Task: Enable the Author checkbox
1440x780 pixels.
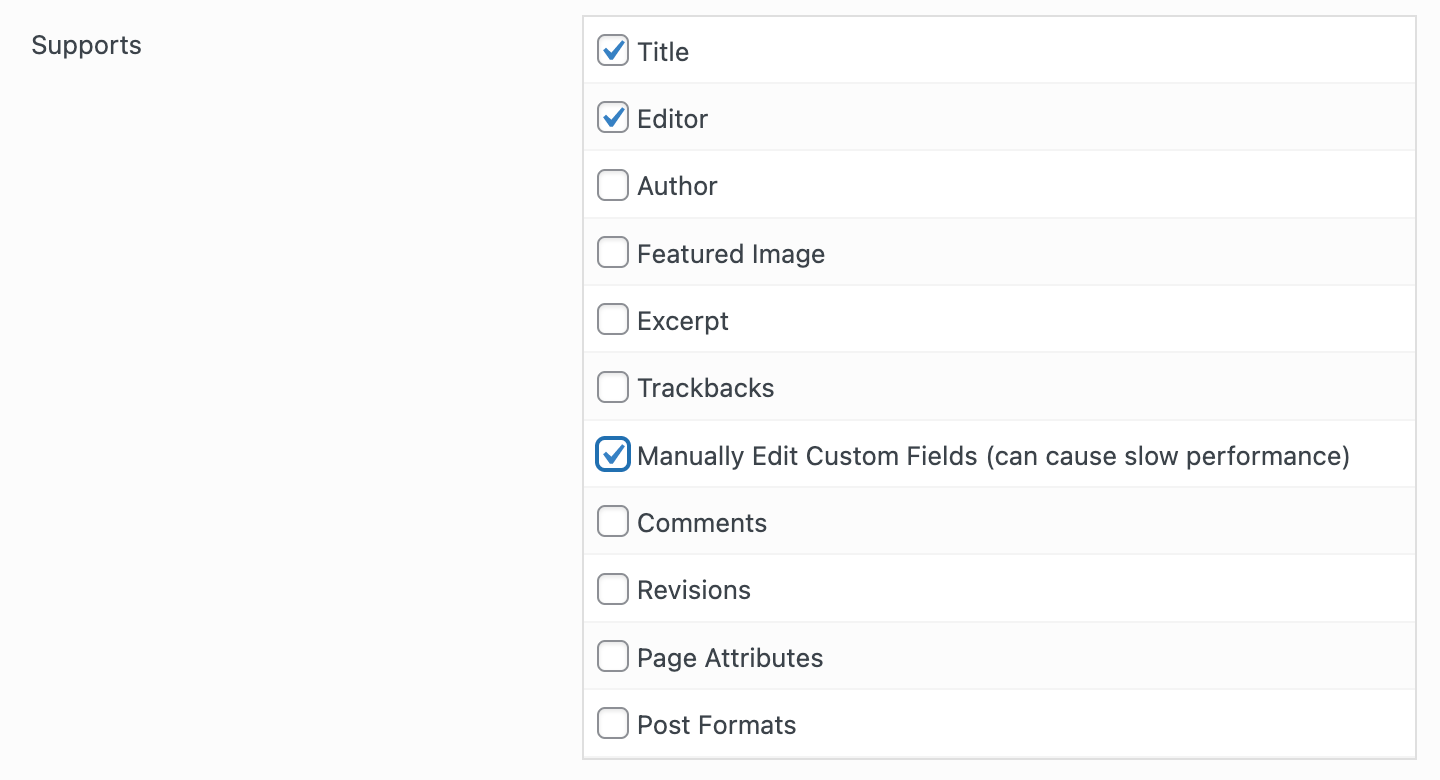Action: pyautogui.click(x=613, y=186)
